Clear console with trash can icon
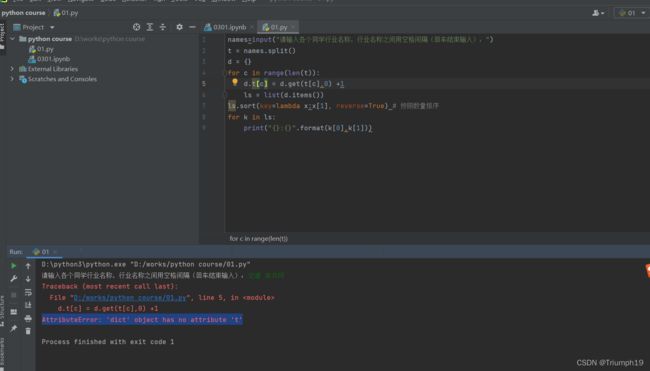Image resolution: width=650 pixels, height=371 pixels. tap(28, 331)
